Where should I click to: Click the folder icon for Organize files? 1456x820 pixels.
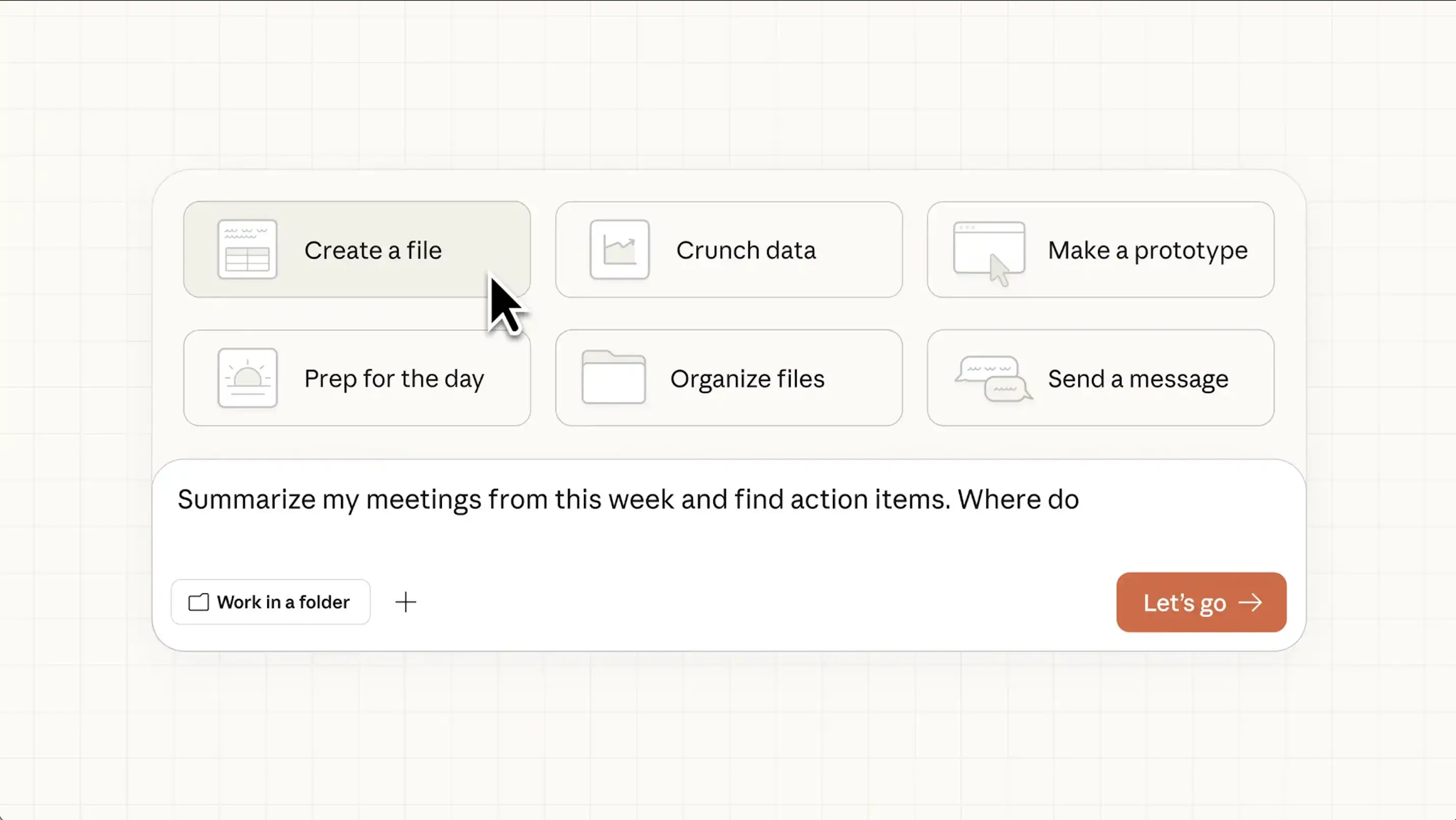(x=613, y=377)
